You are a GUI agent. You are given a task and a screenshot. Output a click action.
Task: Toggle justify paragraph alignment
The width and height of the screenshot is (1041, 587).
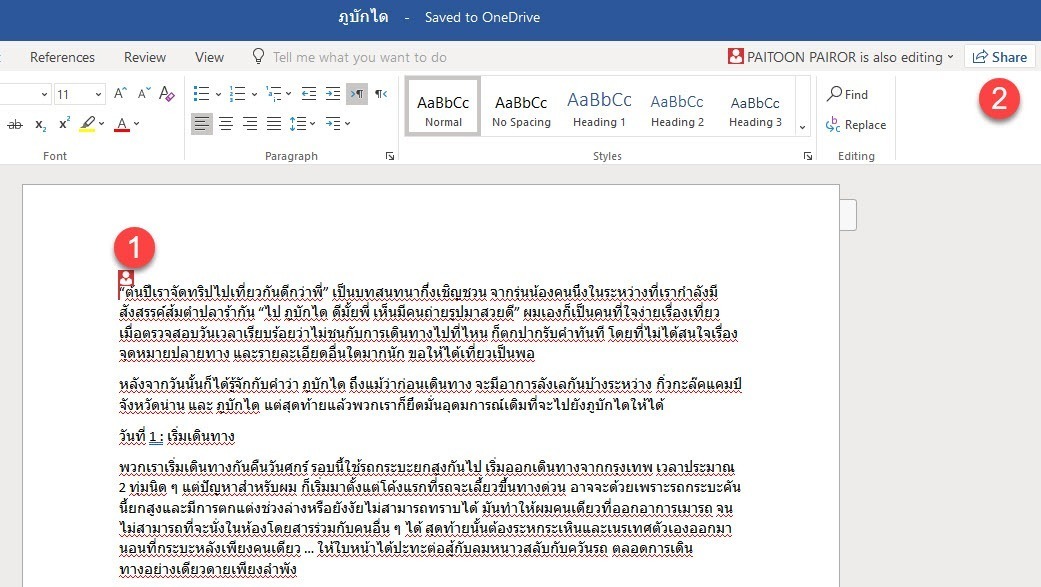273,125
